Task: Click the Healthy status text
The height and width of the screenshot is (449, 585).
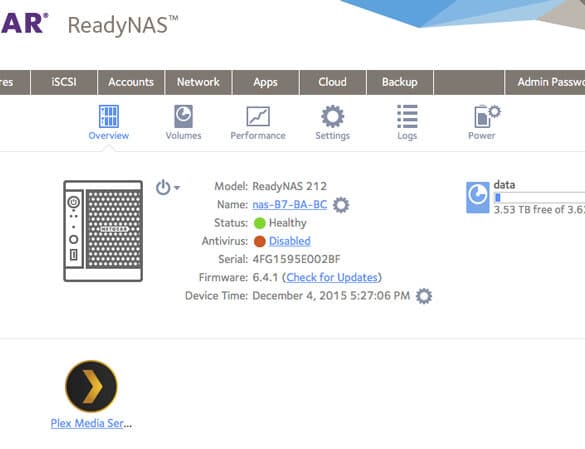Action: point(288,223)
